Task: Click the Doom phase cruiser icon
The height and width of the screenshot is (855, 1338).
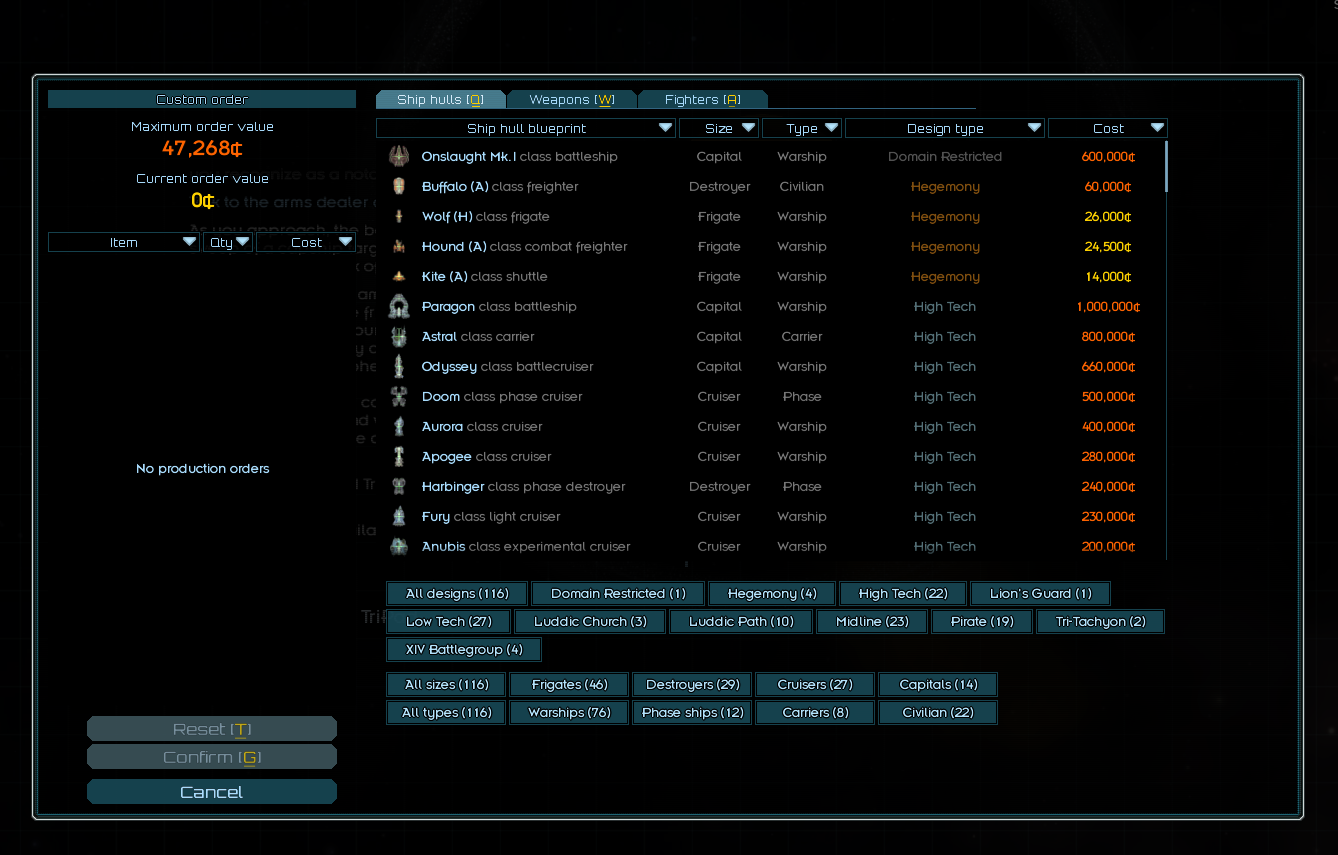Action: (399, 396)
